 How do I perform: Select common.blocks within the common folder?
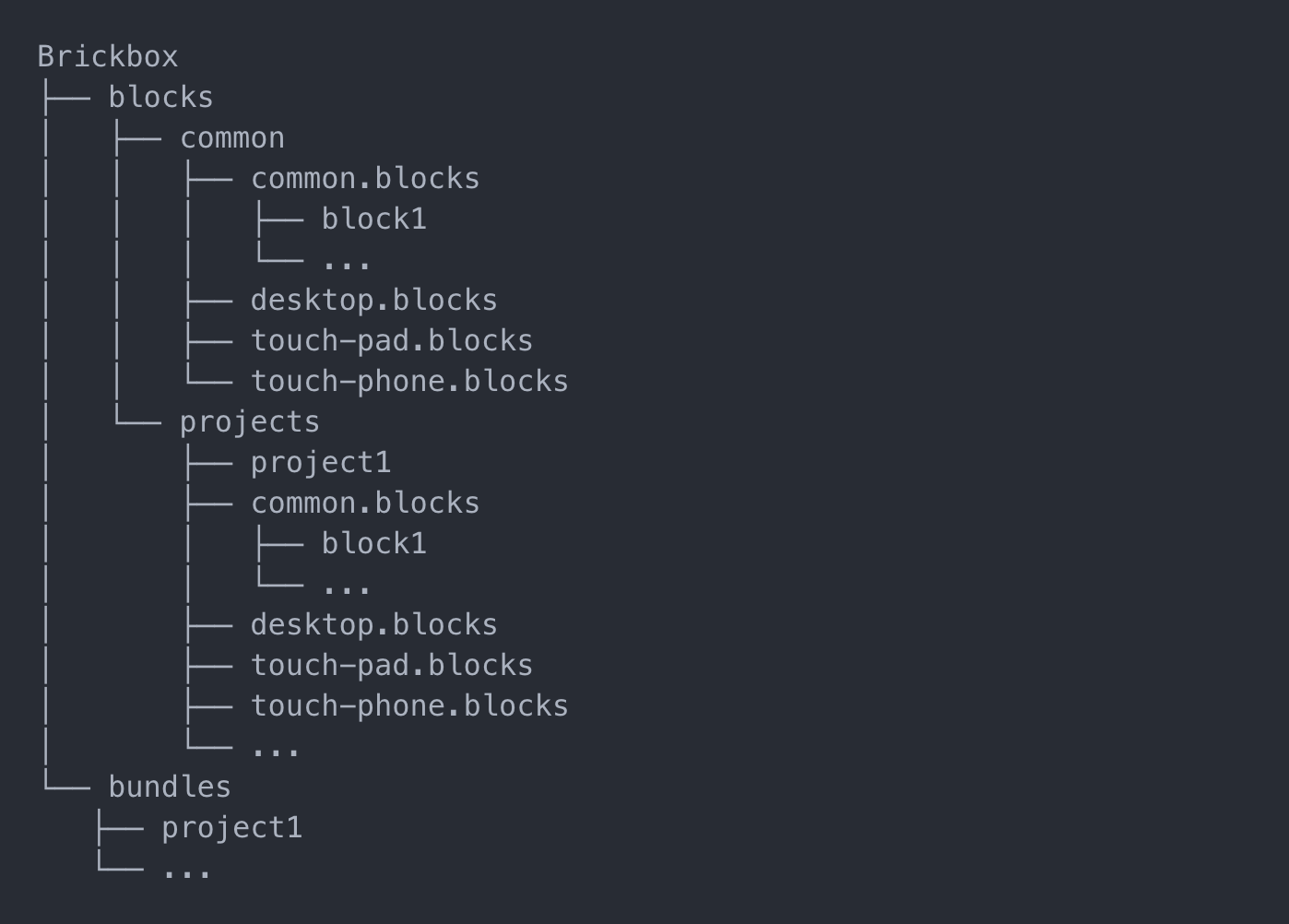pyautogui.click(x=365, y=179)
